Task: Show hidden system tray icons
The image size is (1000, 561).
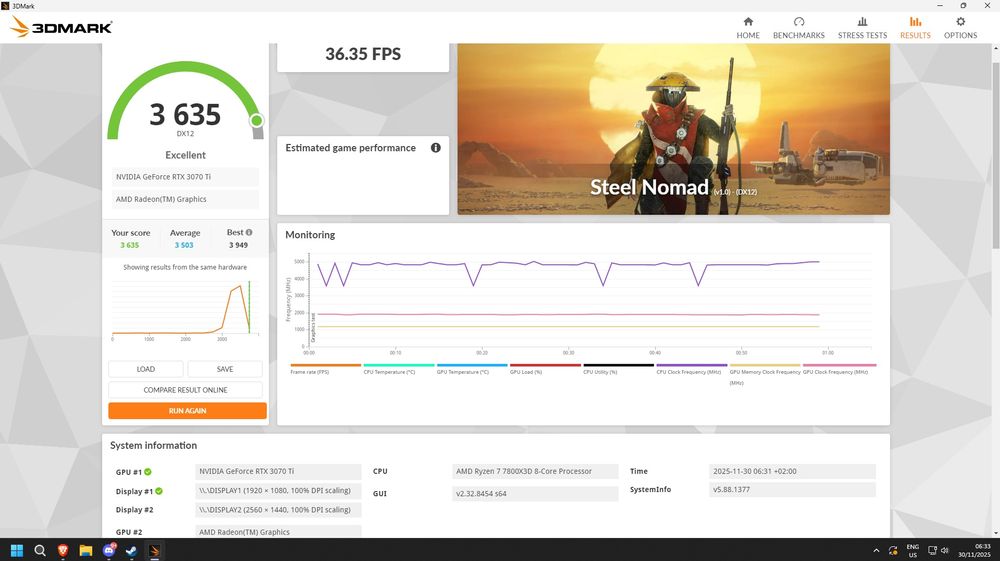Action: click(876, 550)
